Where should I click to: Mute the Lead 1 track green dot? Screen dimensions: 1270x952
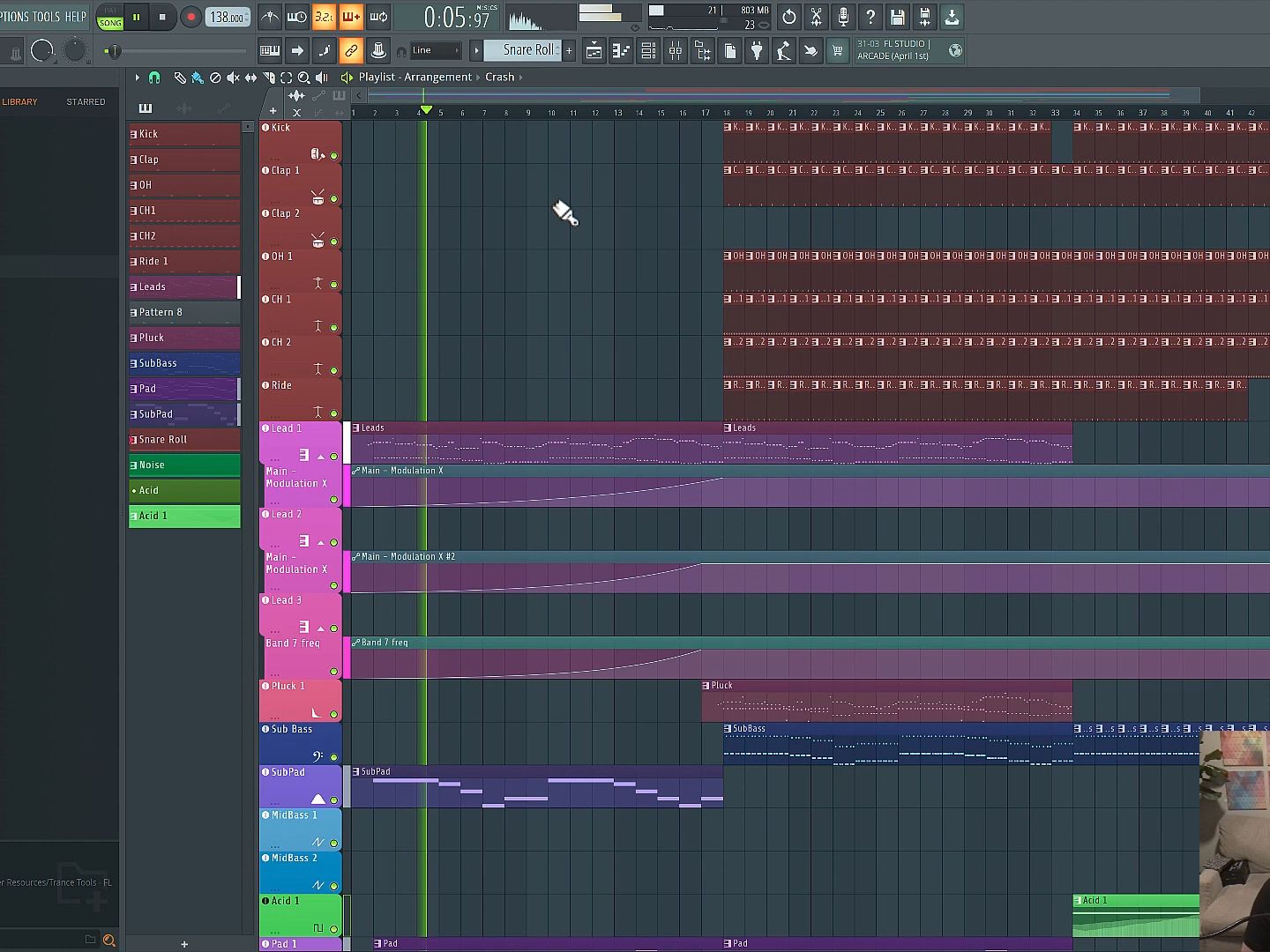point(334,457)
